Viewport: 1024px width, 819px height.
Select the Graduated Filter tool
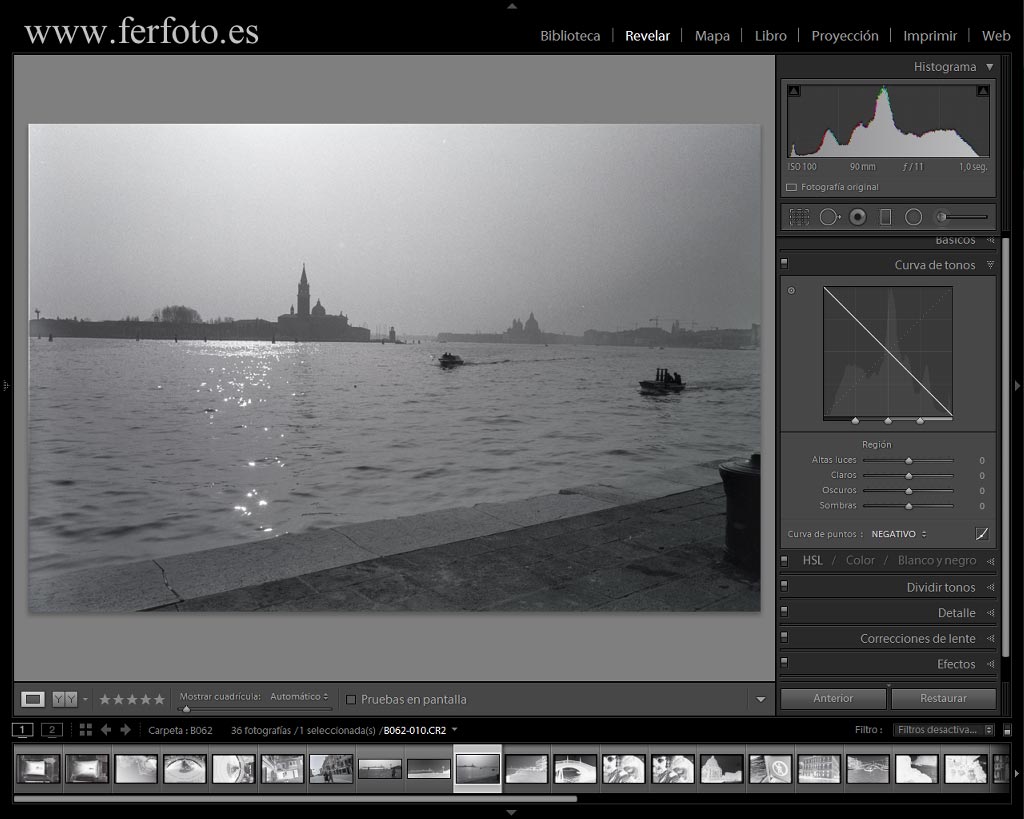[x=886, y=217]
